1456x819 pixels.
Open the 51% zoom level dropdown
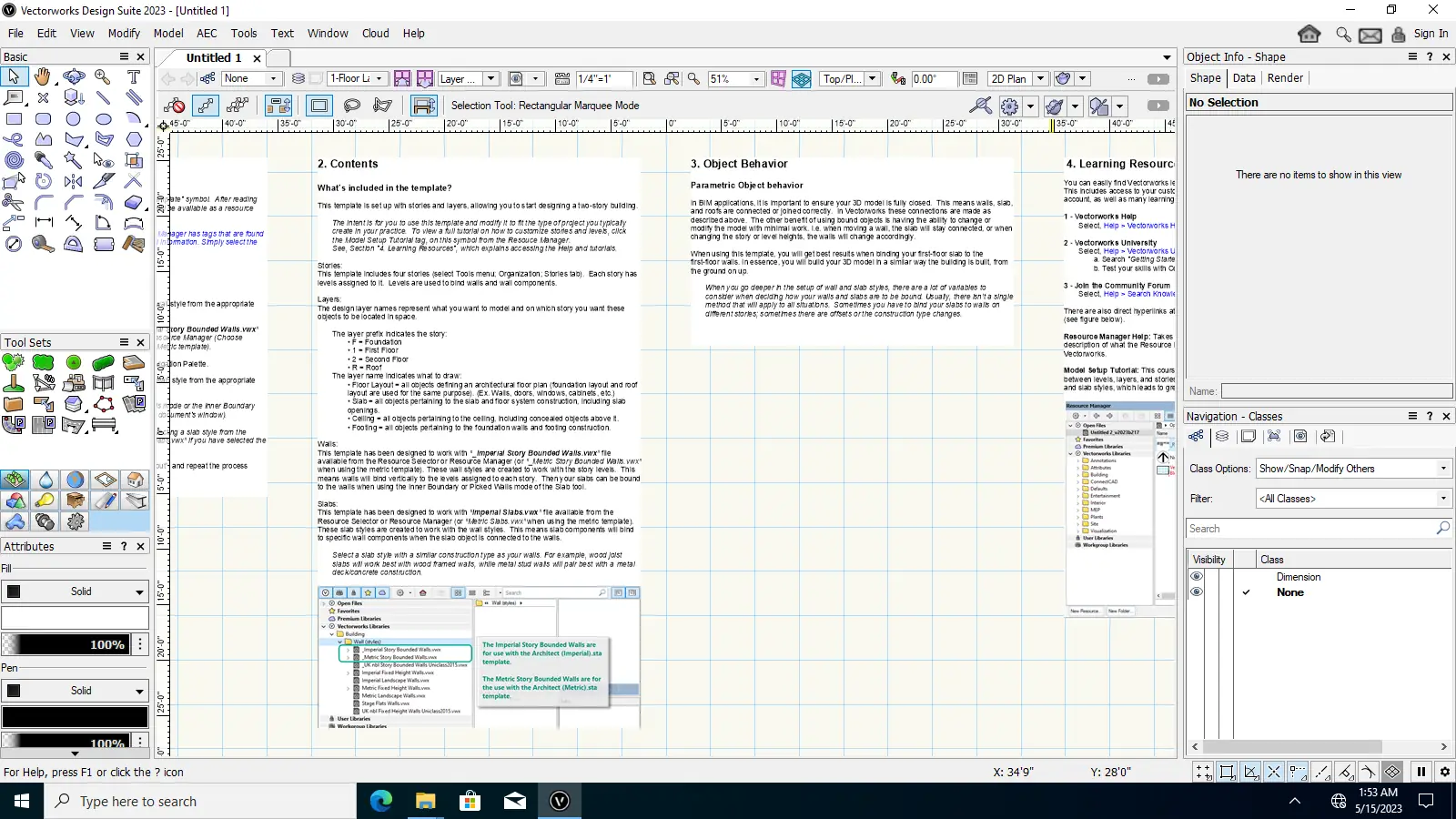click(x=756, y=79)
